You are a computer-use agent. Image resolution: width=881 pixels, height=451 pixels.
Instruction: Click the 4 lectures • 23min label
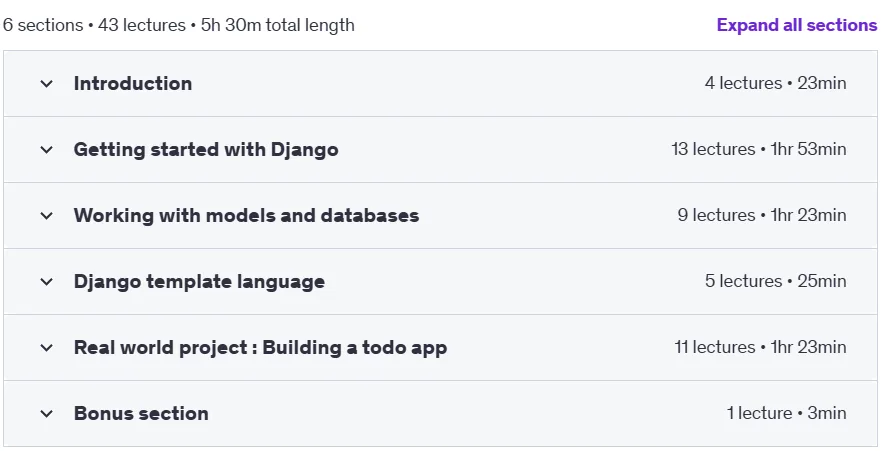pos(775,84)
